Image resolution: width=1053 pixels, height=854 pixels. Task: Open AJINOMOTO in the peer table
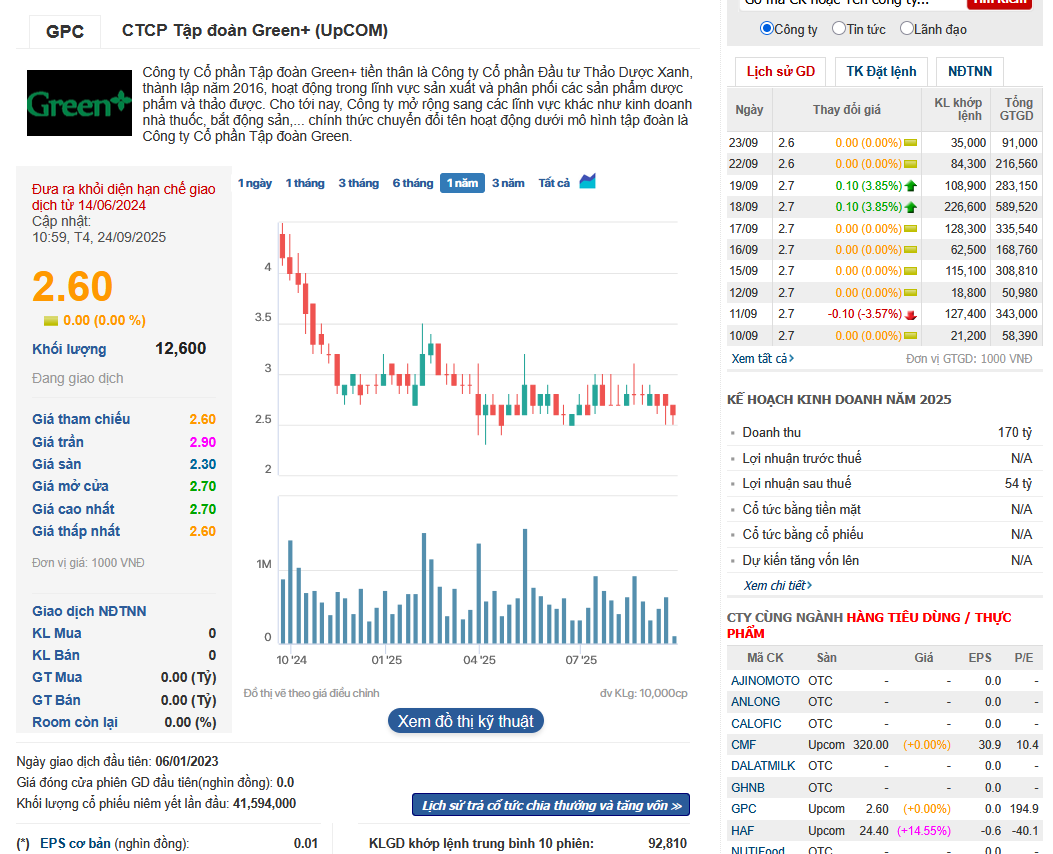click(x=765, y=681)
